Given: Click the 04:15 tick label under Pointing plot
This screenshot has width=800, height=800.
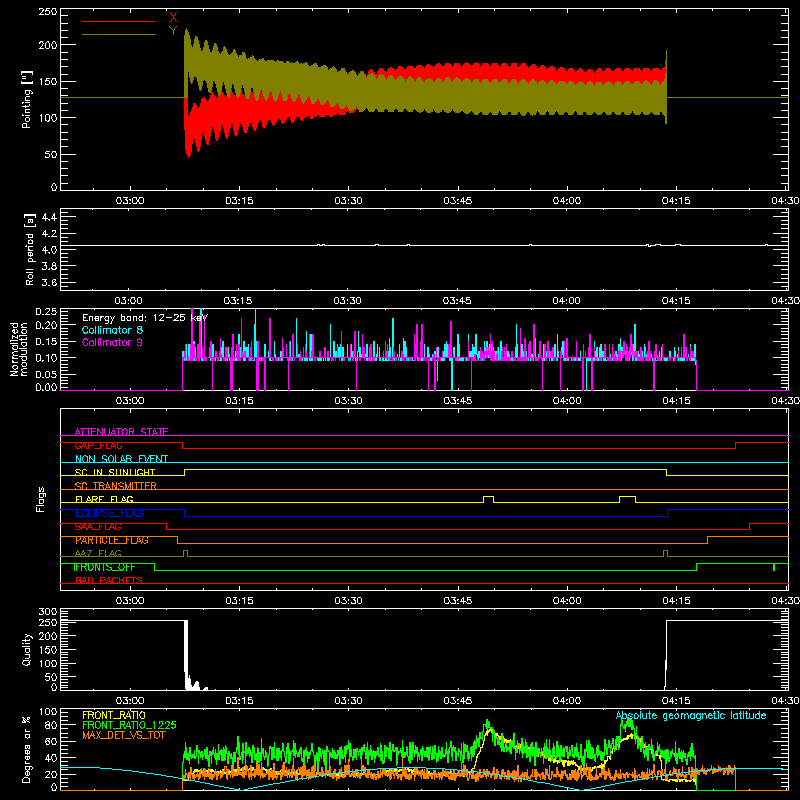Looking at the screenshot, I should pyautogui.click(x=676, y=201).
